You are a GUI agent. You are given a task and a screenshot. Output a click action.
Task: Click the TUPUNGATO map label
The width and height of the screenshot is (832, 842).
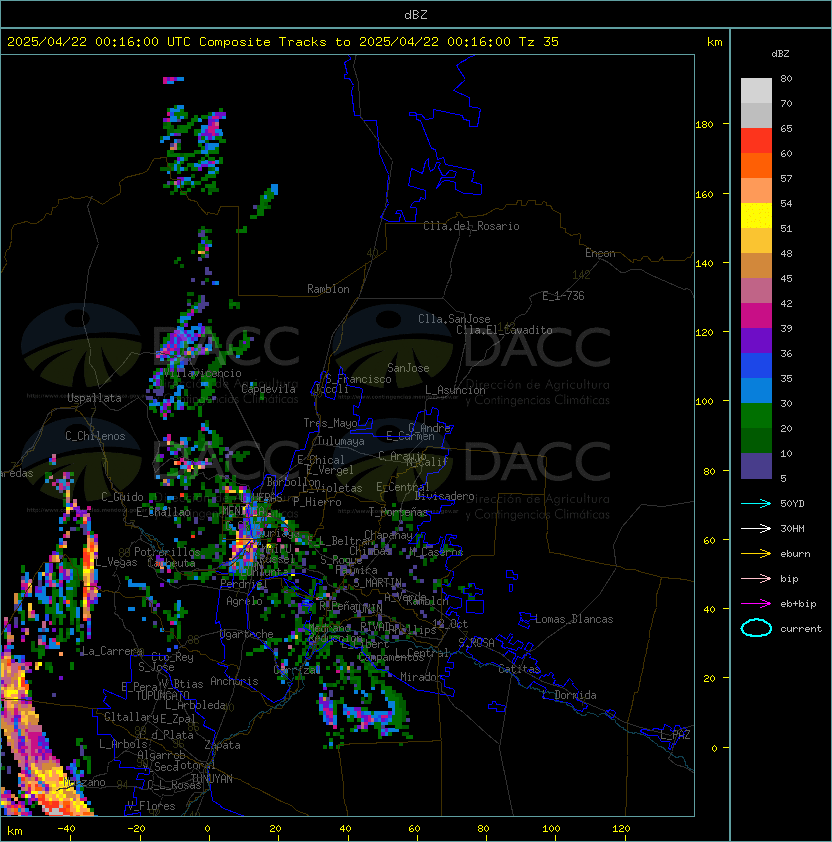tap(162, 696)
